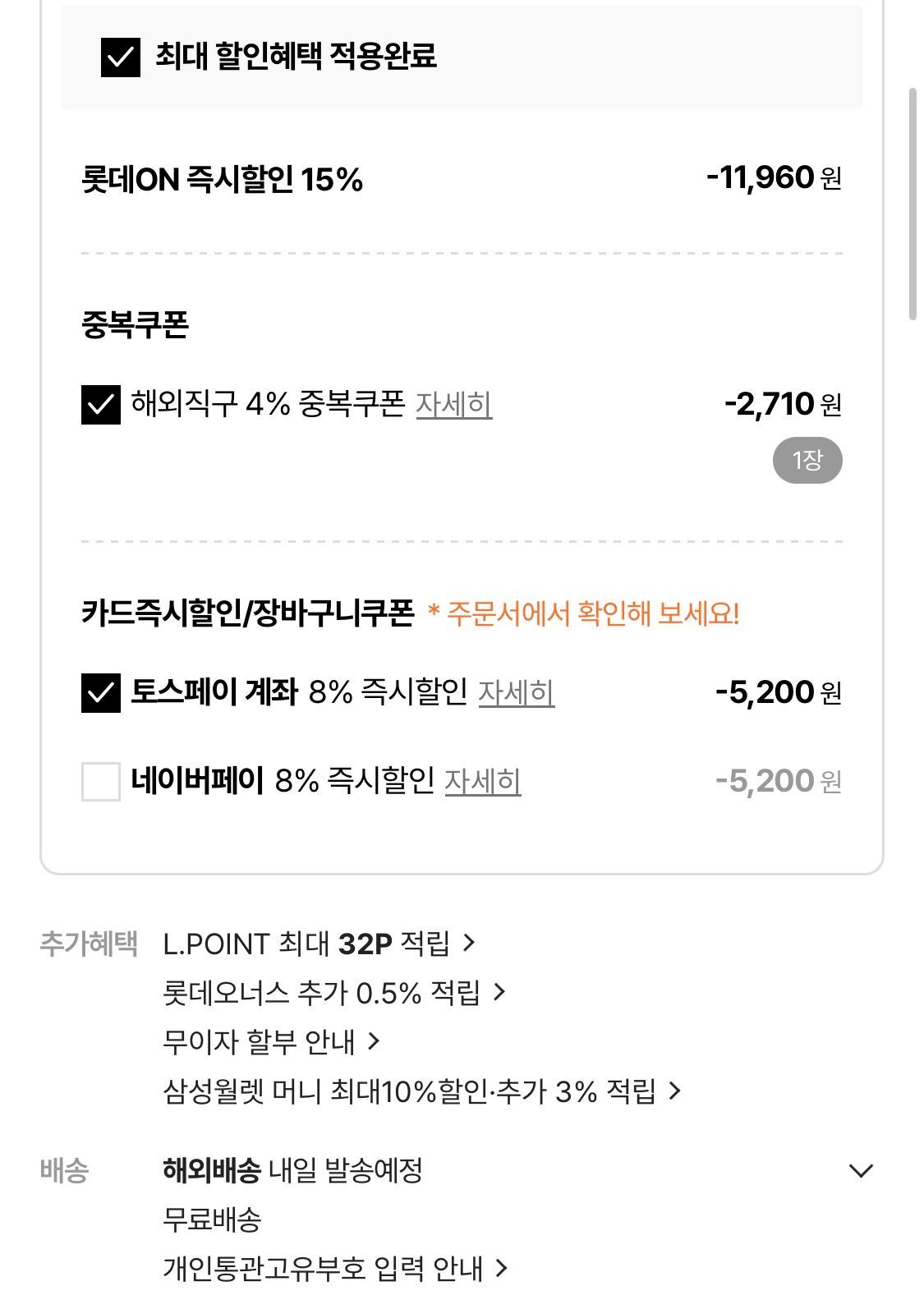
Task: Open 삼성월렛 머니 최대10%할인 details
Action: pyautogui.click(x=409, y=1091)
